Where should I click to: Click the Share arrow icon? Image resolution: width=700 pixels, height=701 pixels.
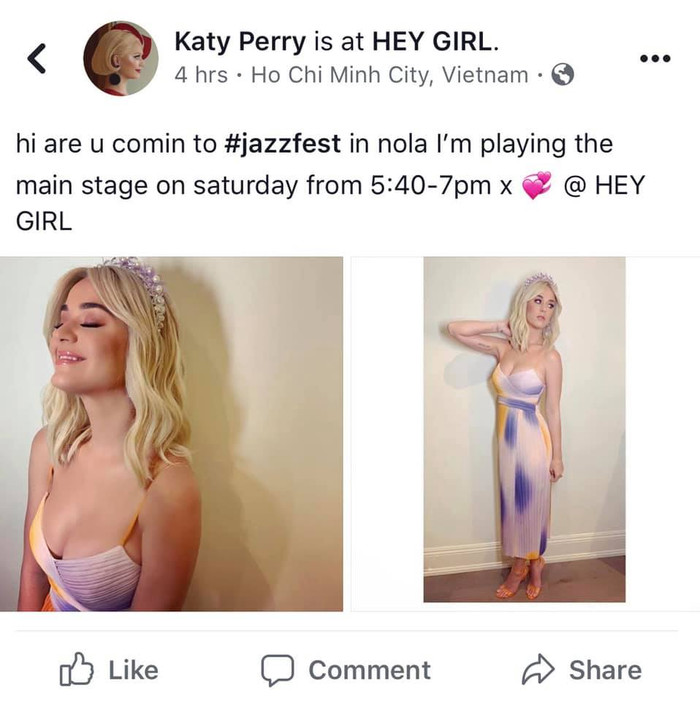coord(538,669)
